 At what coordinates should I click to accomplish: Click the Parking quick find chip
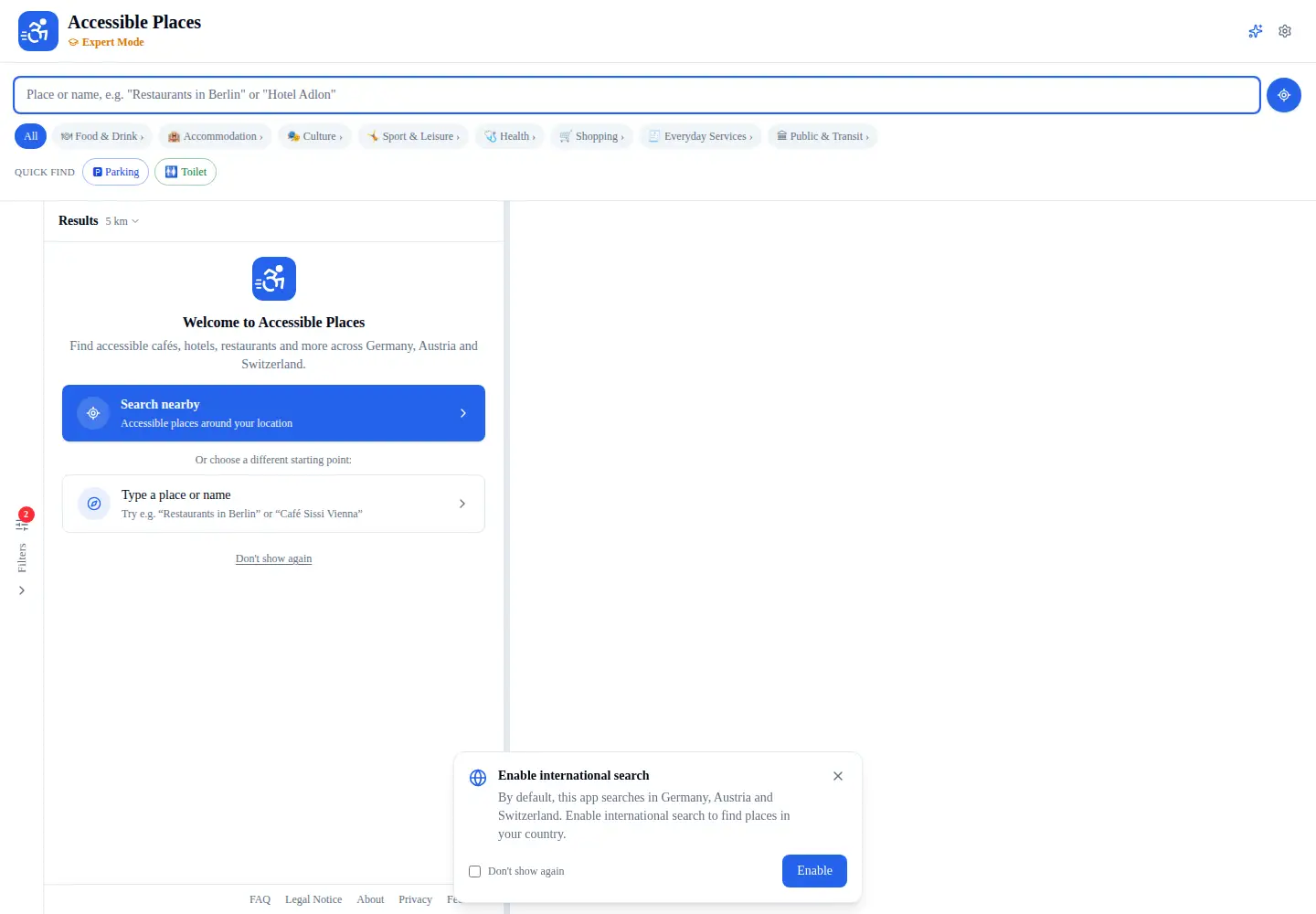(x=115, y=172)
